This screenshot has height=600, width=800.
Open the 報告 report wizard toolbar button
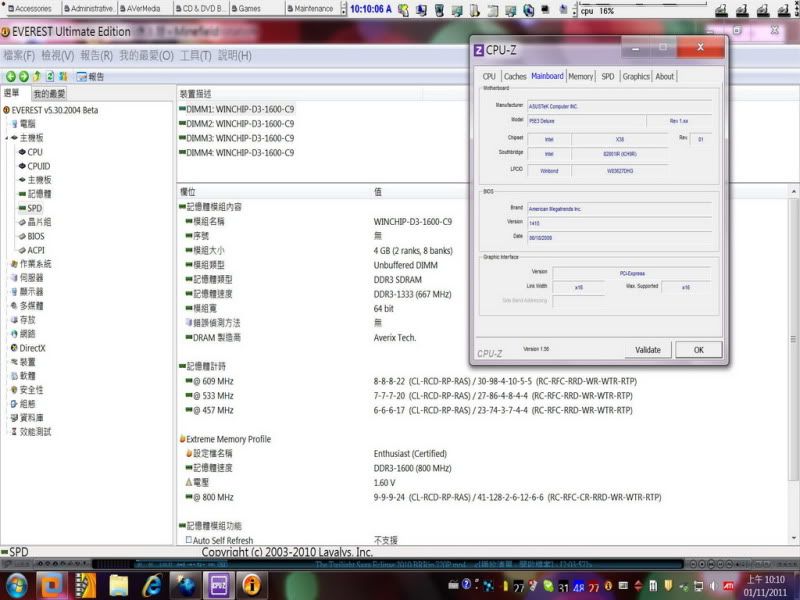point(90,77)
